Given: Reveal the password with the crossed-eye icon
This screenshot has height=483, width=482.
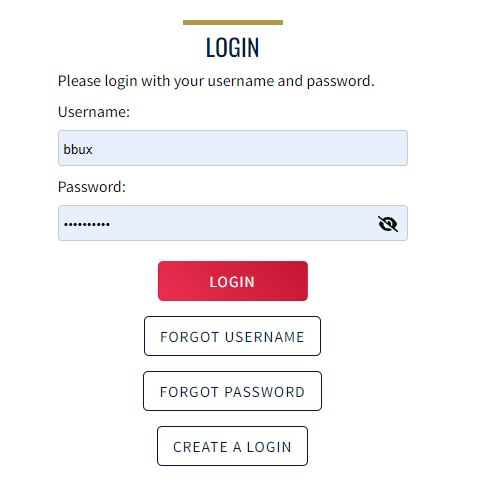Looking at the screenshot, I should [x=388, y=223].
